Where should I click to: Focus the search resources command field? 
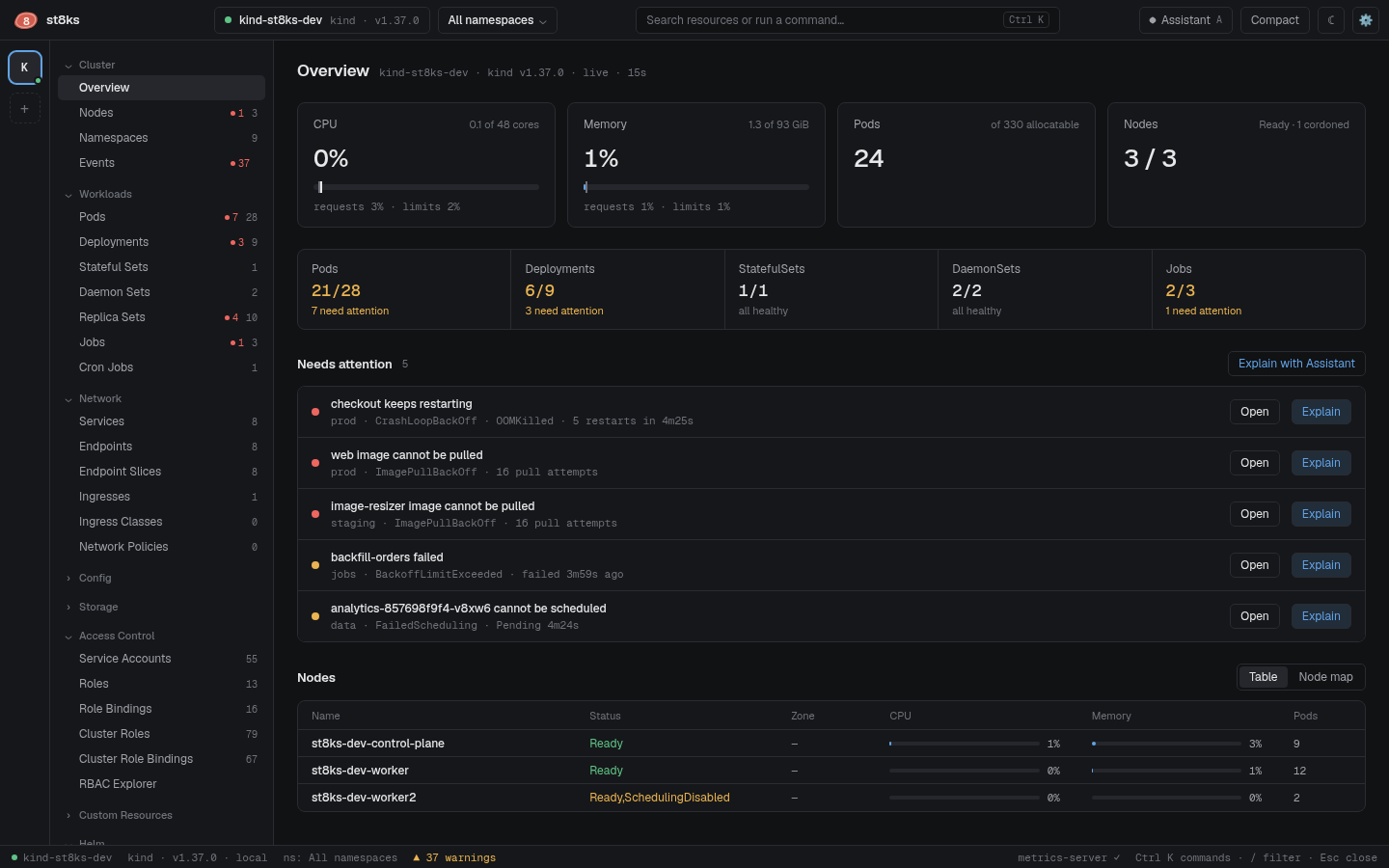[x=848, y=20]
